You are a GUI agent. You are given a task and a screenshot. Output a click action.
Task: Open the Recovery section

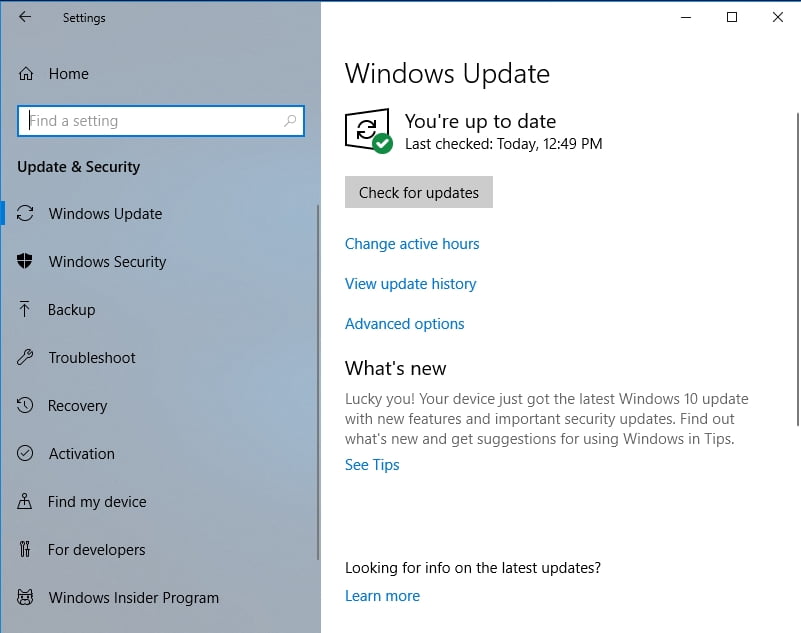[78, 406]
